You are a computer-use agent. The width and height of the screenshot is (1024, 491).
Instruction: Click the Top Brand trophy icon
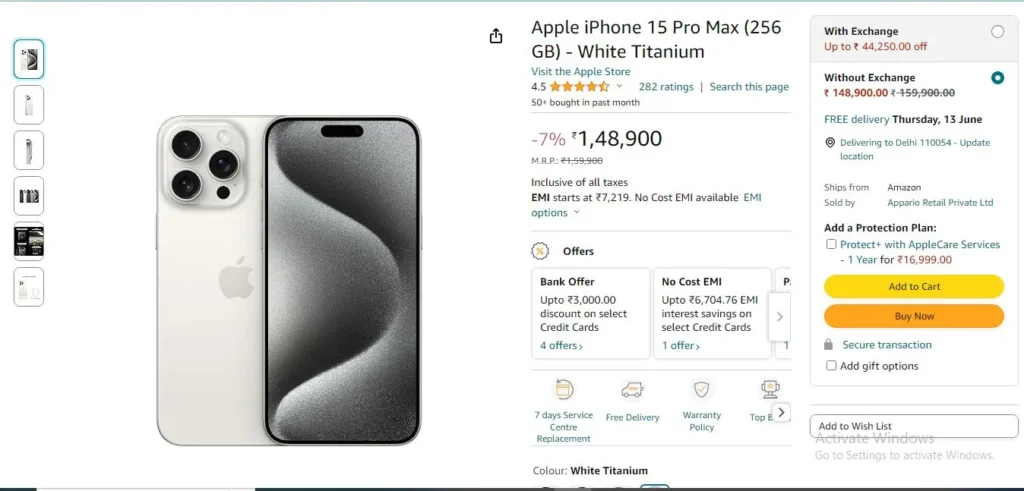(770, 390)
